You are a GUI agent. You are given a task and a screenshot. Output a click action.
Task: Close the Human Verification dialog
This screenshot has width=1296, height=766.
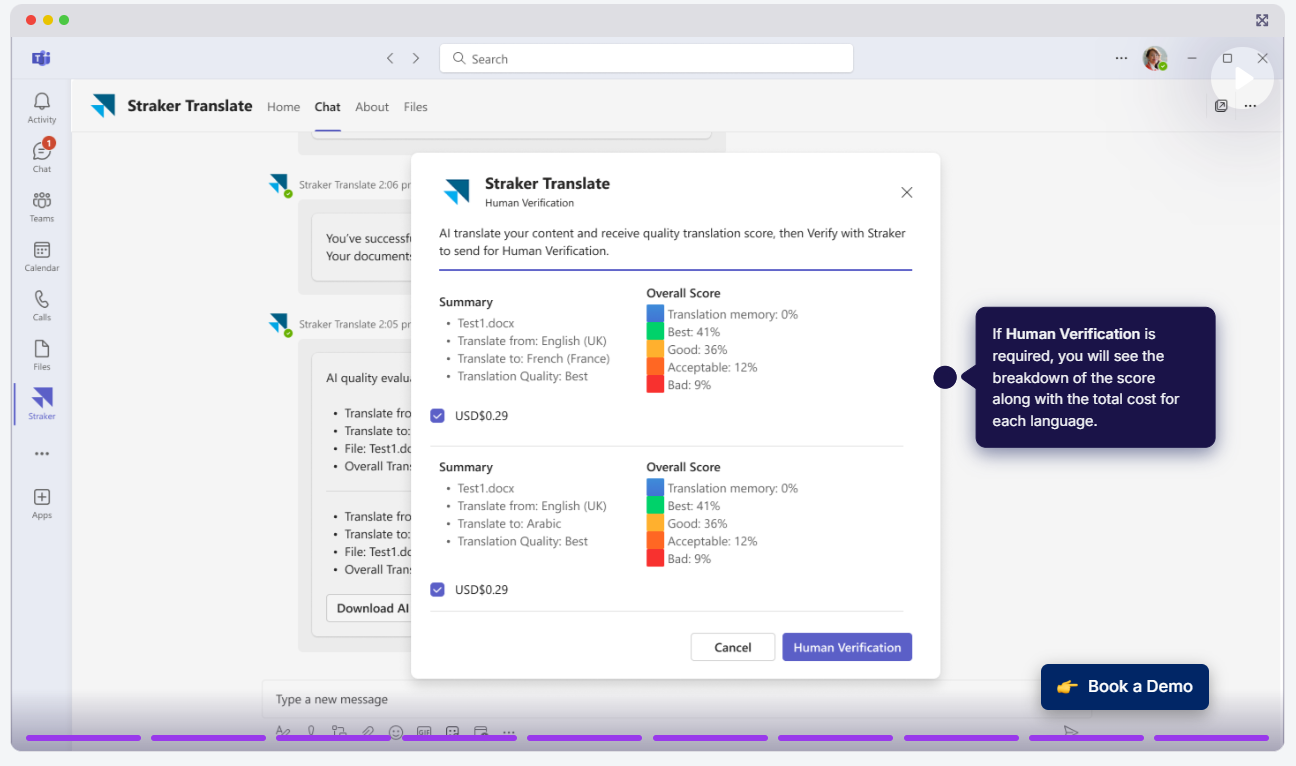click(x=907, y=192)
